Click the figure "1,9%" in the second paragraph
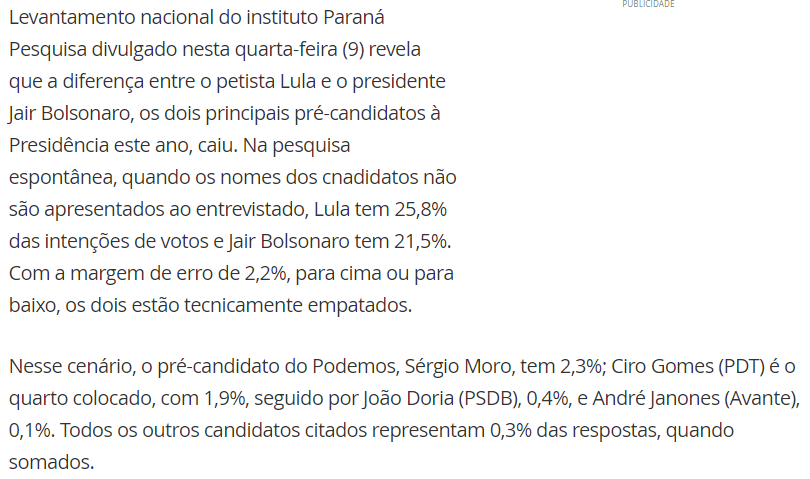The height and width of the screenshot is (479, 810). point(215,401)
